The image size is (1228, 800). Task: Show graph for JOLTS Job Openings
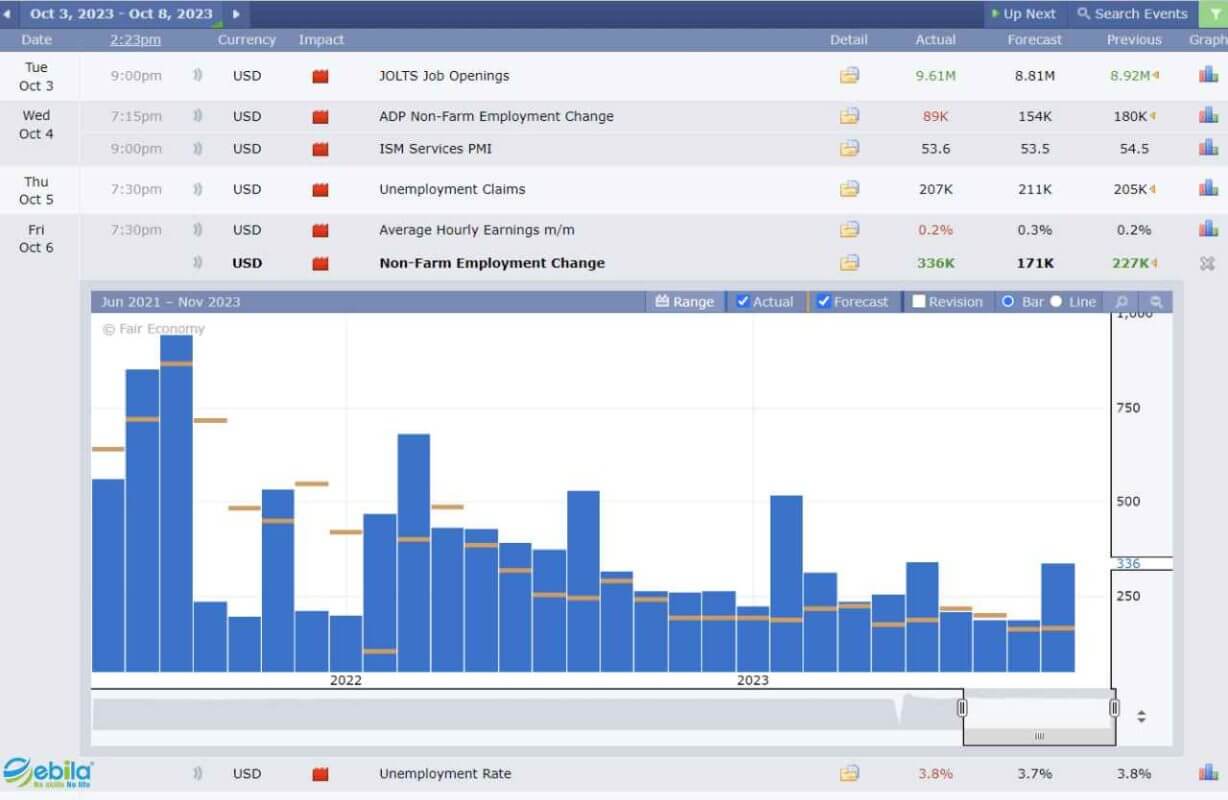coord(1208,74)
